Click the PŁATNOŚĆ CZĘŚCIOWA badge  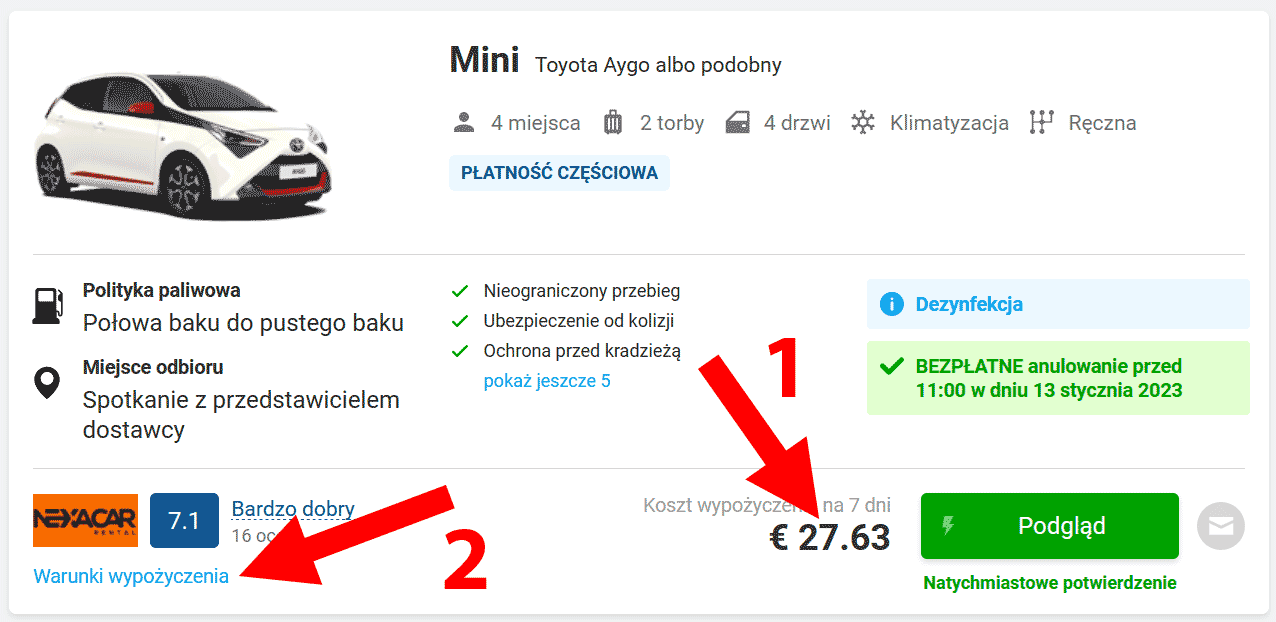(559, 173)
